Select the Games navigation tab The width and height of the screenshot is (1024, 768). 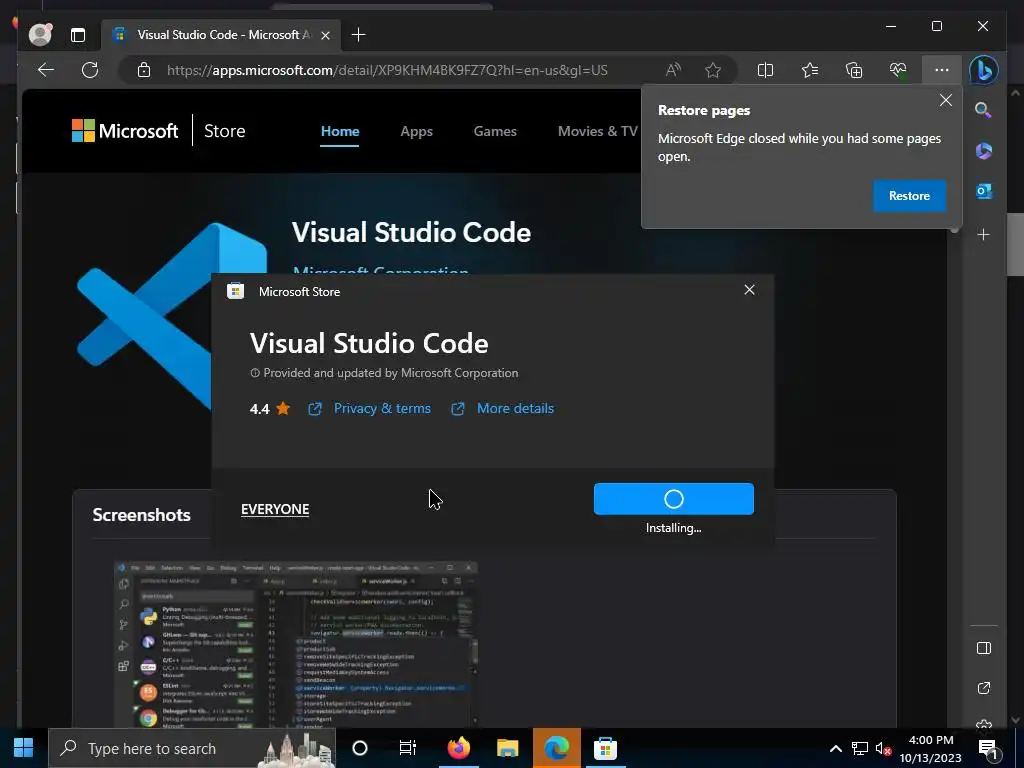pos(495,131)
